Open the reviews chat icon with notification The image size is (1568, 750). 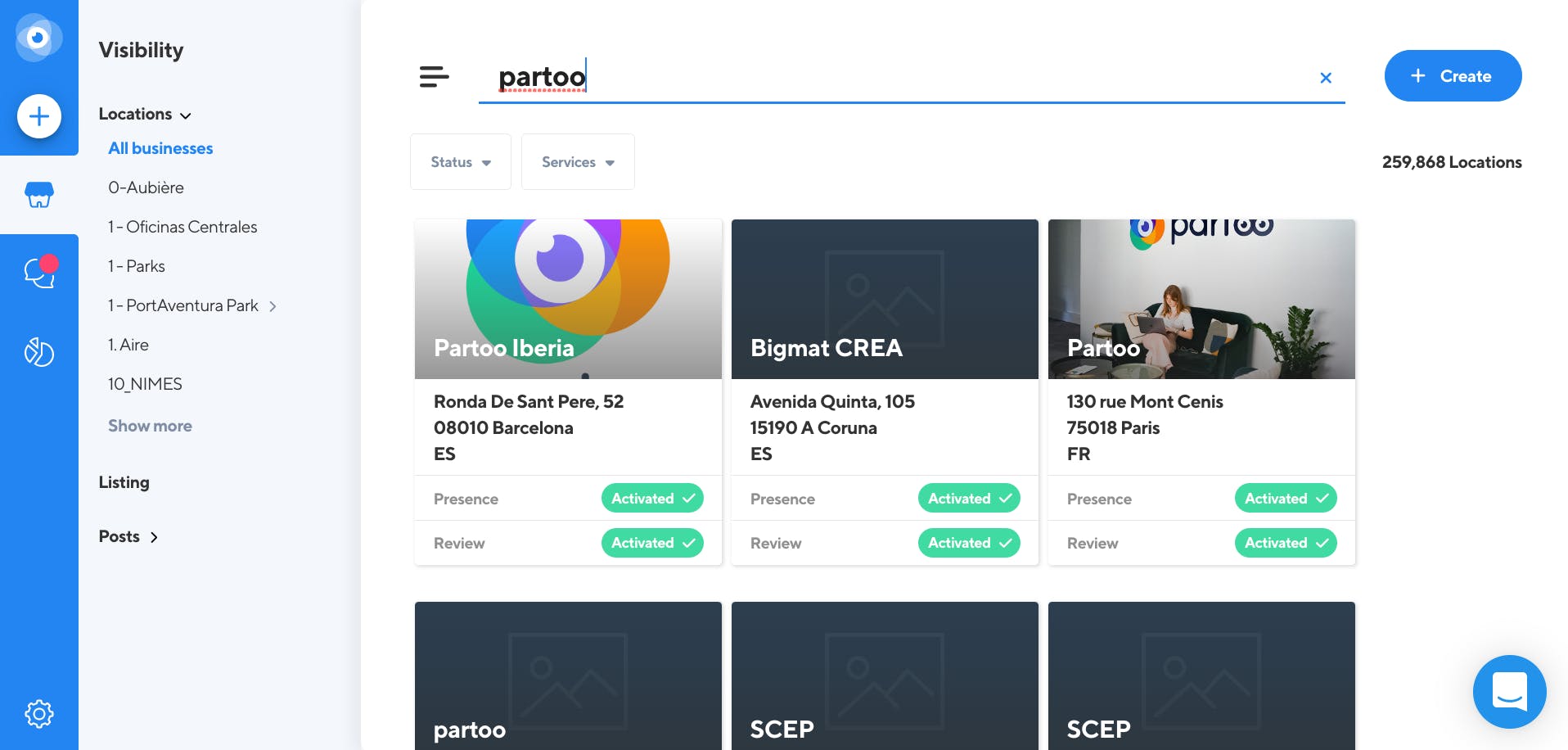click(x=39, y=273)
